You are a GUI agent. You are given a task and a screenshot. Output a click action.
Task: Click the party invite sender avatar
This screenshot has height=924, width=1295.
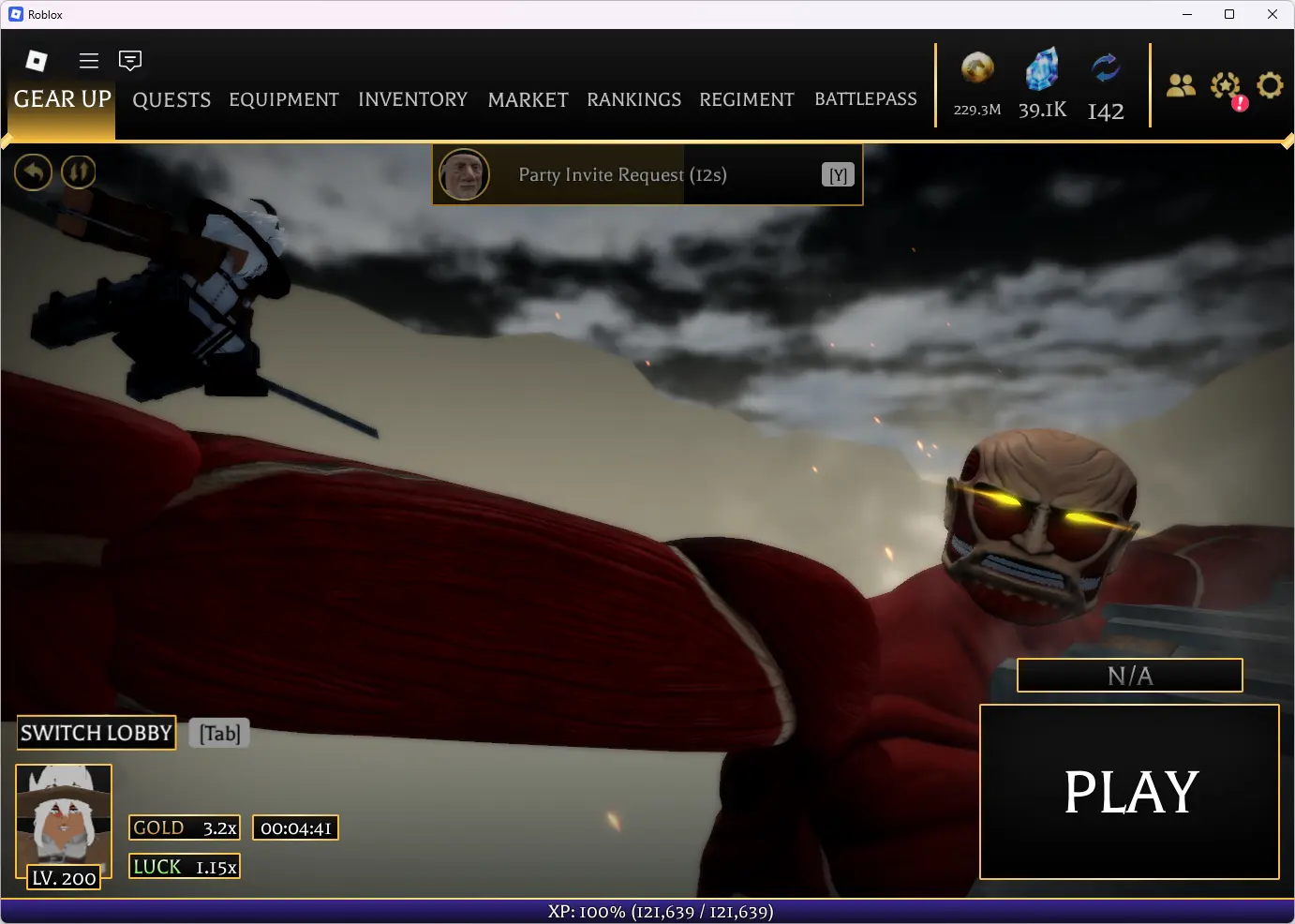tap(464, 174)
